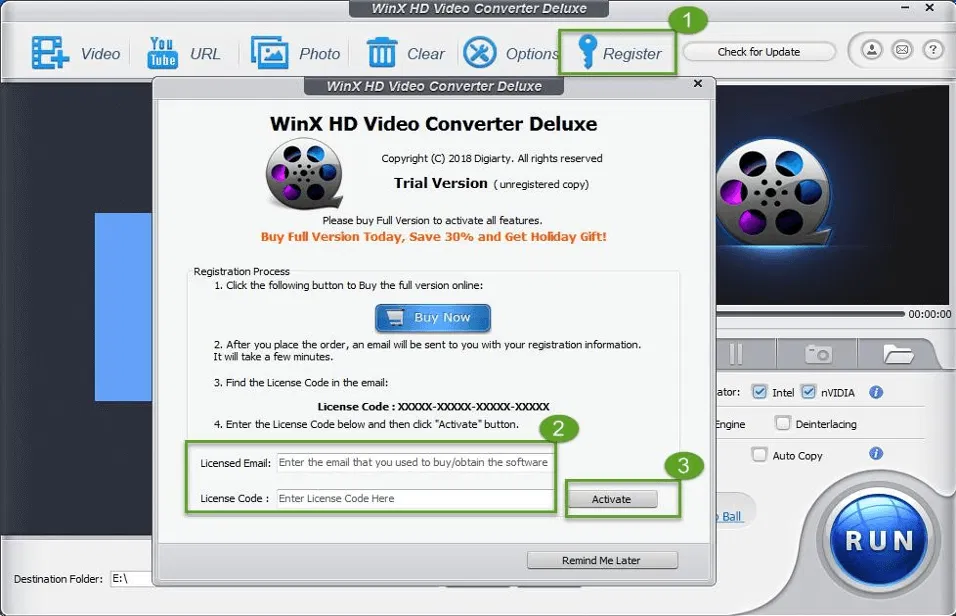This screenshot has width=956, height=616.
Task: Select the Video import tool
Action: pos(78,53)
